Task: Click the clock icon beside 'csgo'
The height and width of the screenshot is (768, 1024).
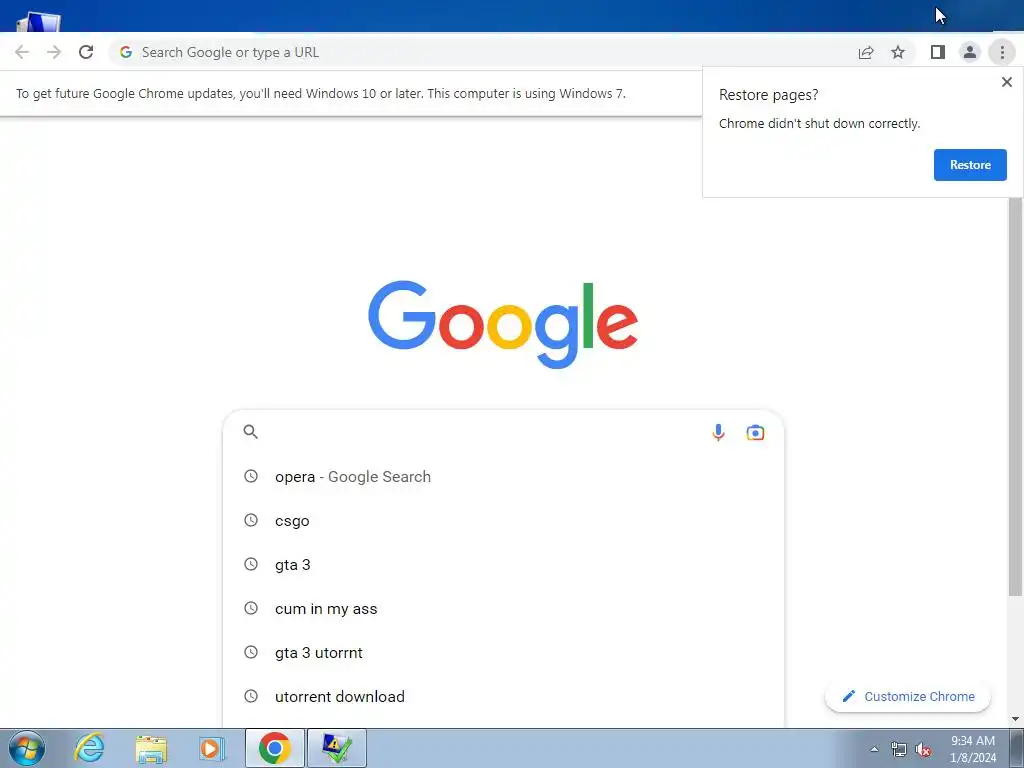Action: pos(251,520)
